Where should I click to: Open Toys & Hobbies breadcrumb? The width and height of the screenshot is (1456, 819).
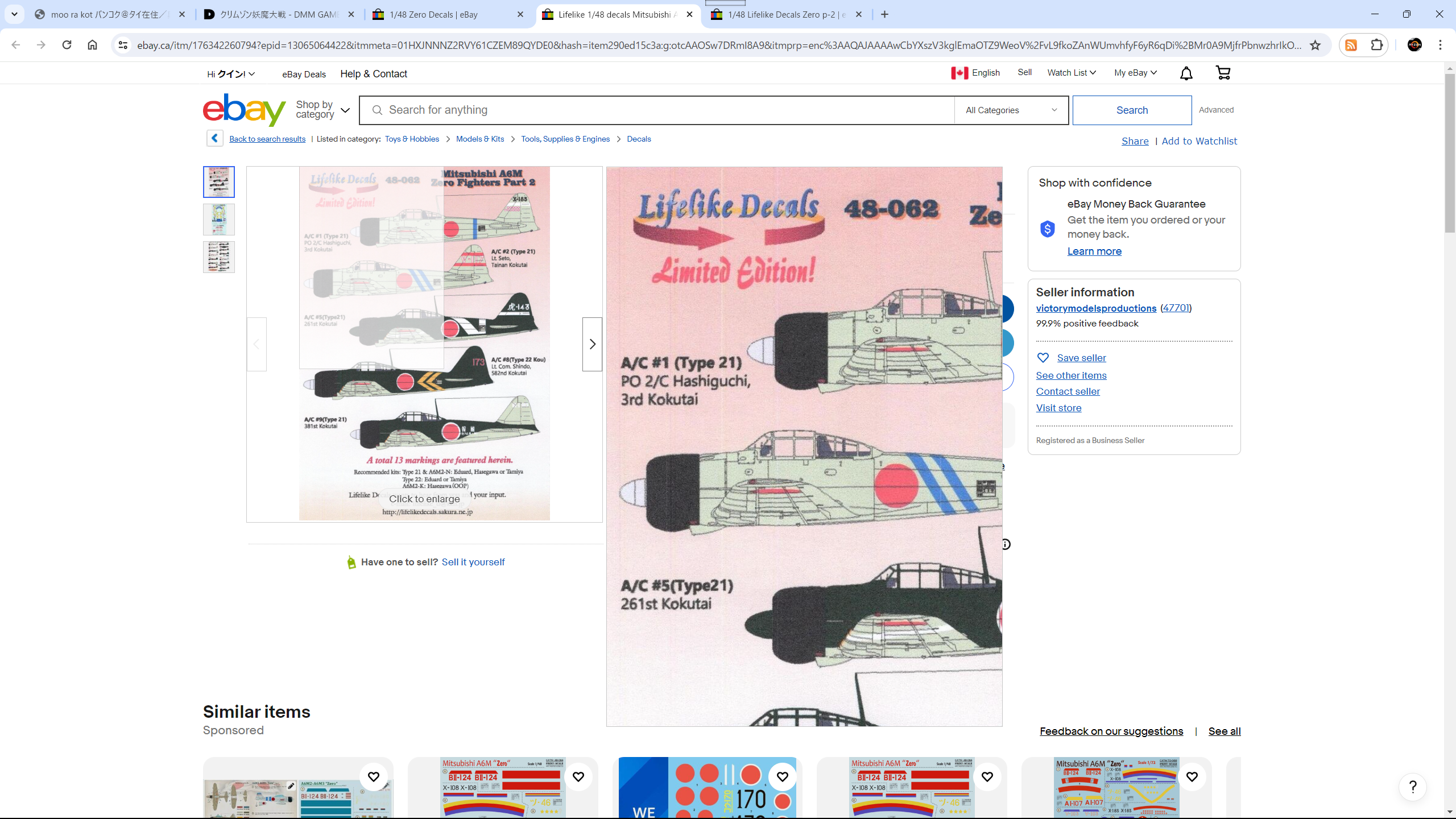click(x=412, y=139)
